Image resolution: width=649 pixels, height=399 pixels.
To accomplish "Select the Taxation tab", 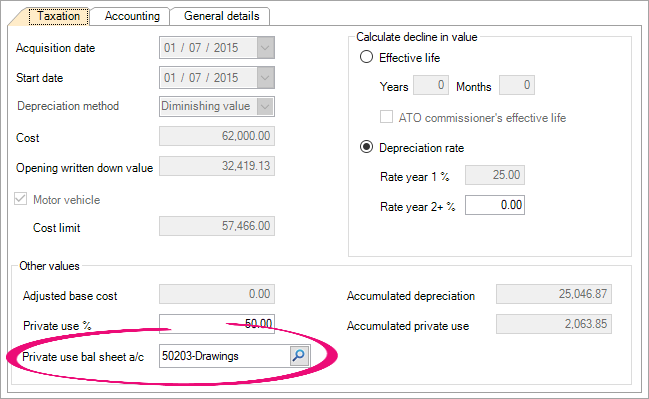I will [x=58, y=16].
